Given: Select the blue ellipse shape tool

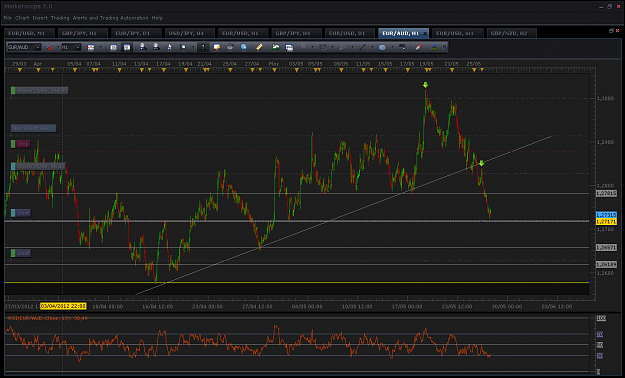Looking at the screenshot, I should pyautogui.click(x=382, y=47).
